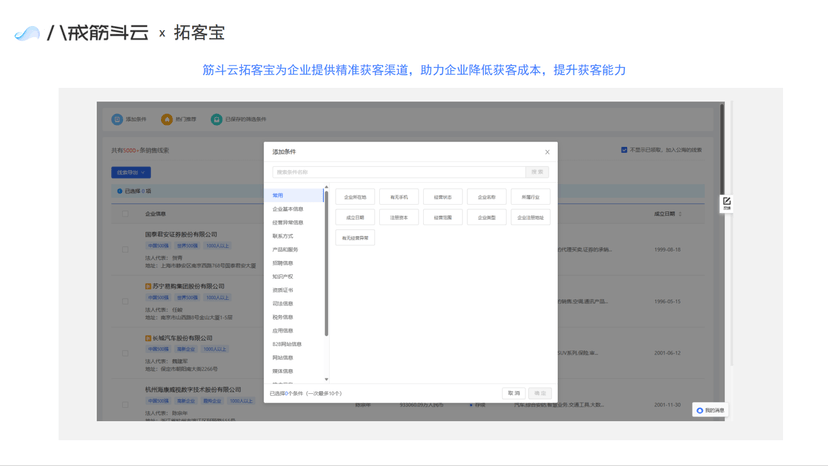Select the 网站信息 category
Screen dimensions: 828x466
tap(283, 358)
